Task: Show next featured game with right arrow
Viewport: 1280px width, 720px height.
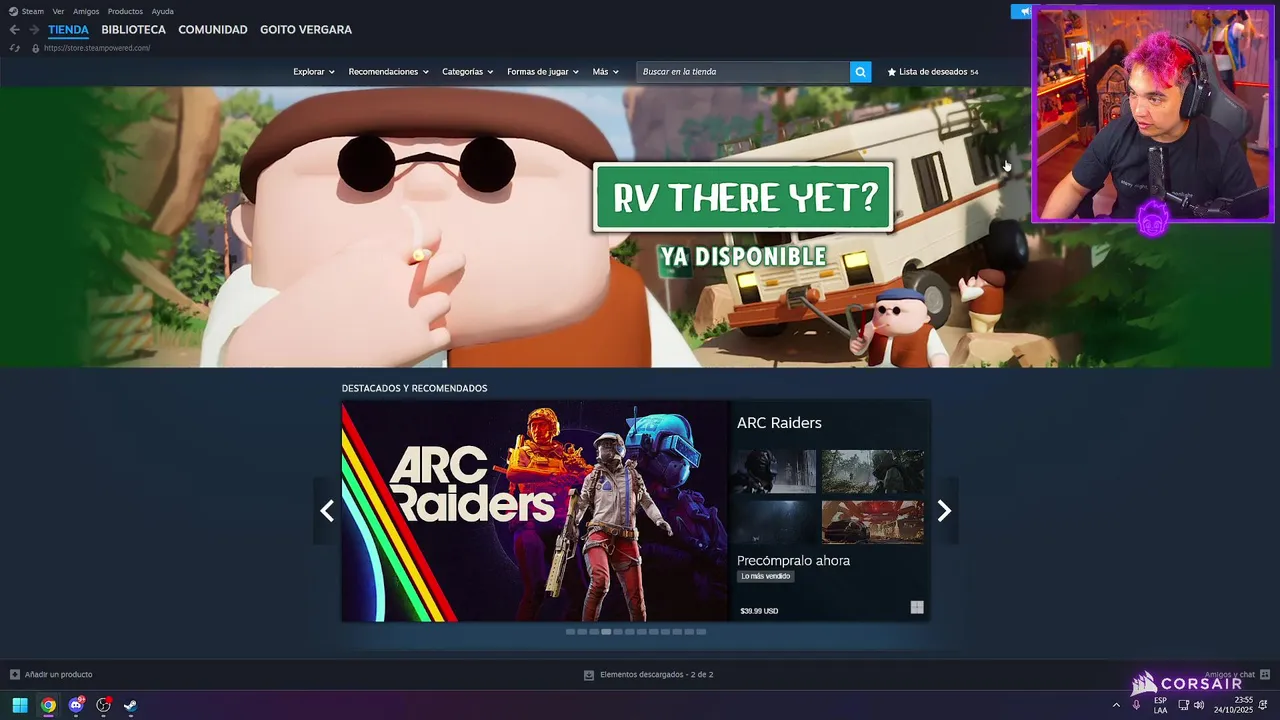Action: click(x=944, y=511)
